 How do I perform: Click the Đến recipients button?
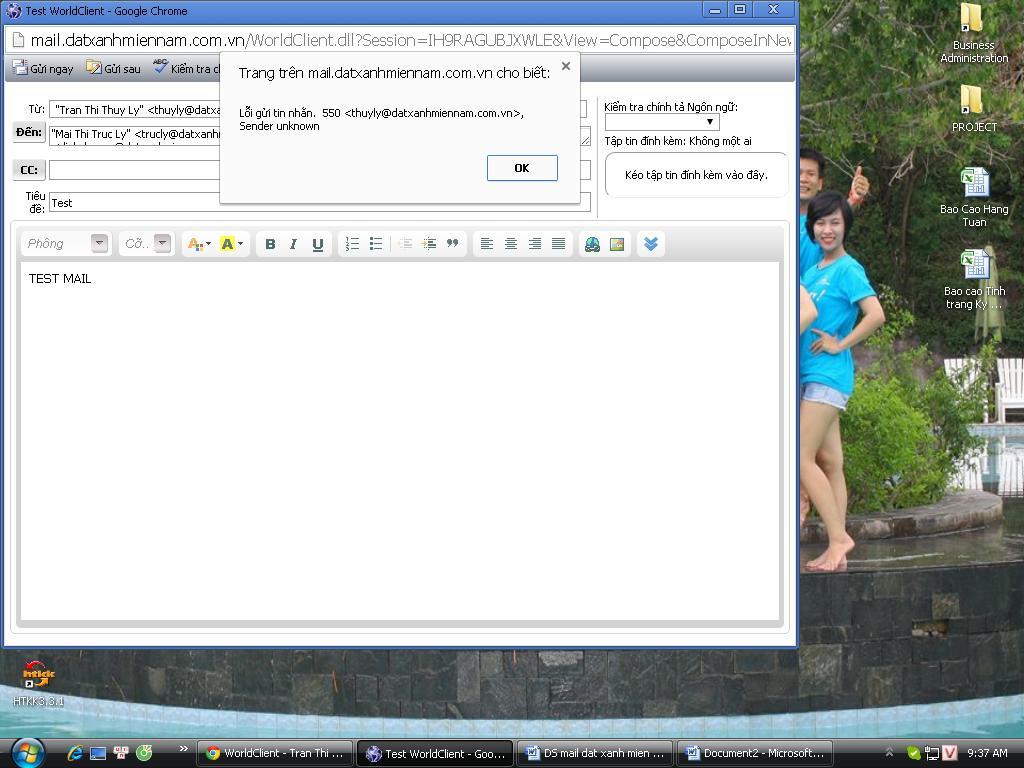click(29, 133)
